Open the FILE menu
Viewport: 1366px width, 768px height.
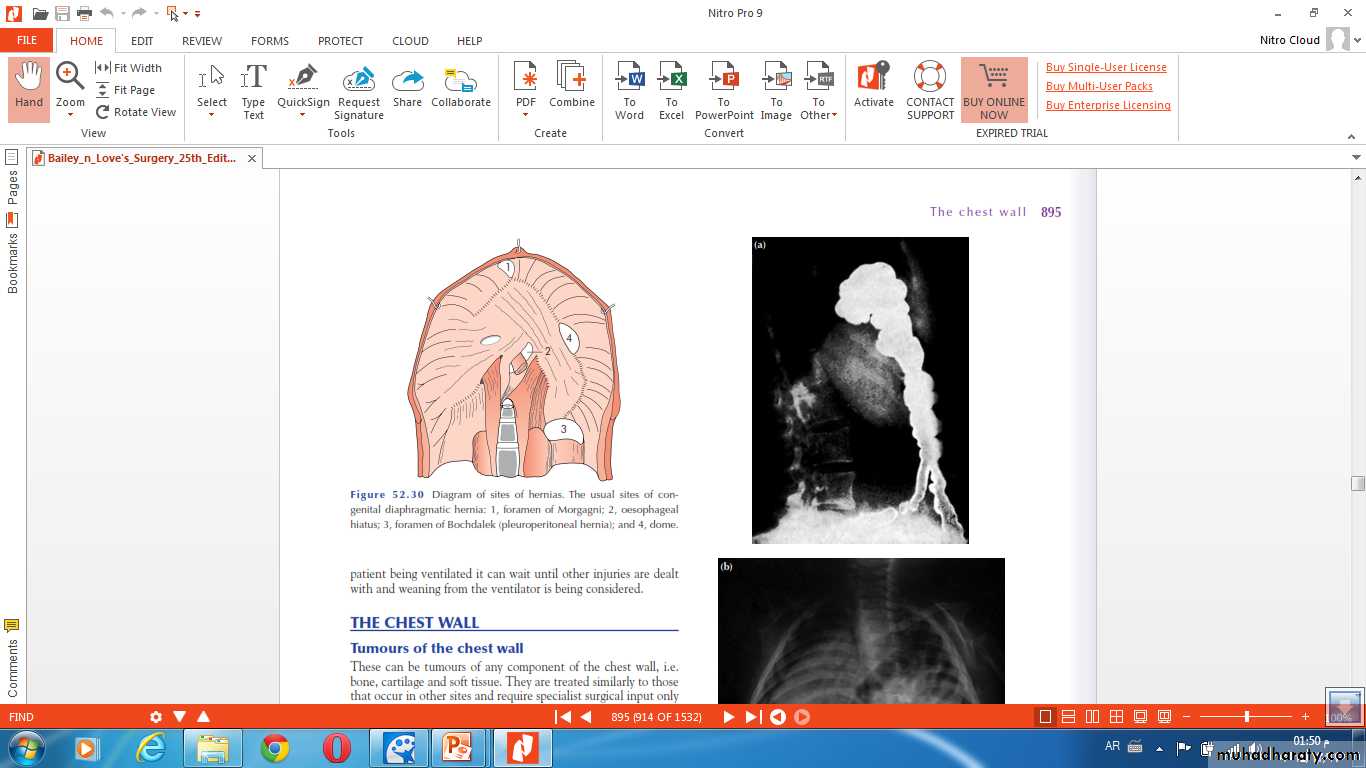27,41
